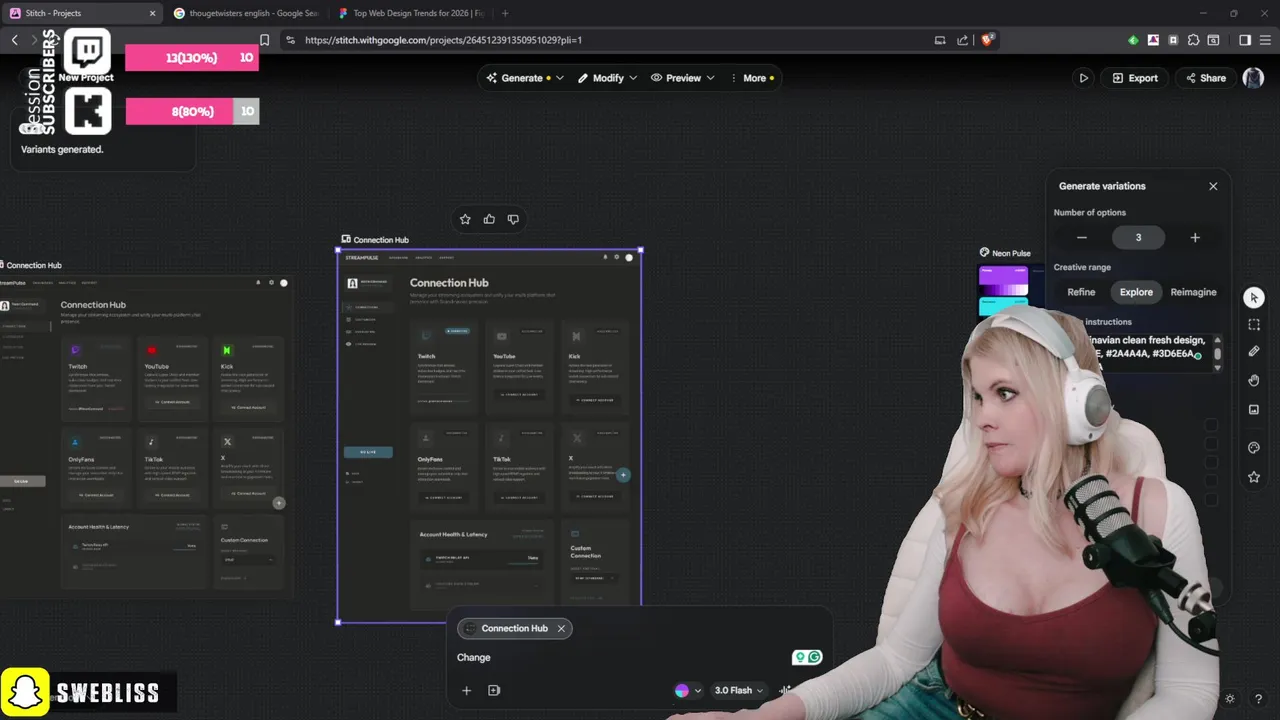Select the left Connection Hub variant frame

145,435
